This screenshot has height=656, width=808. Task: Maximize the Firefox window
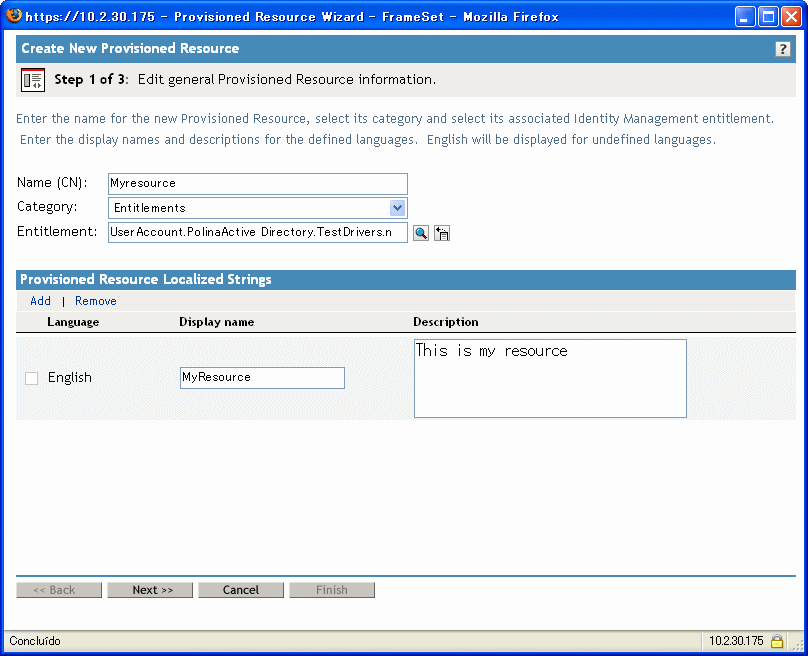coord(768,17)
